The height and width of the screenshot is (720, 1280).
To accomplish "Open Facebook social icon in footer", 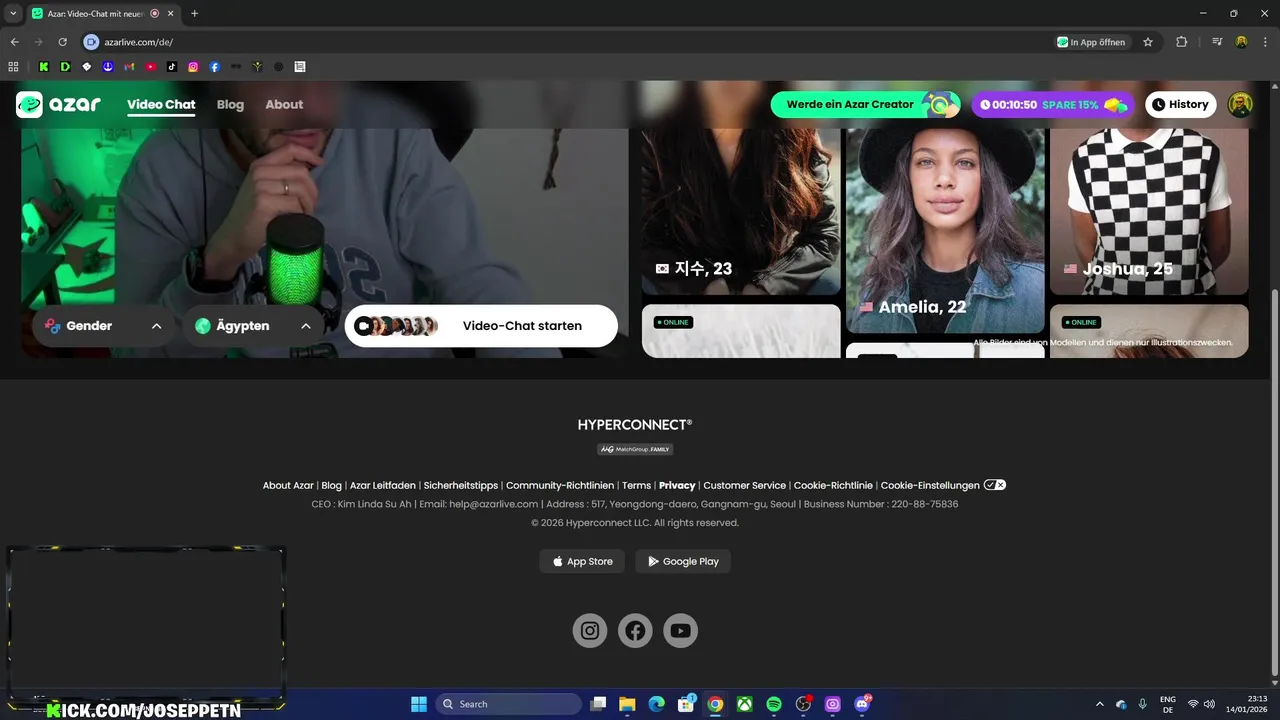I will 635,630.
